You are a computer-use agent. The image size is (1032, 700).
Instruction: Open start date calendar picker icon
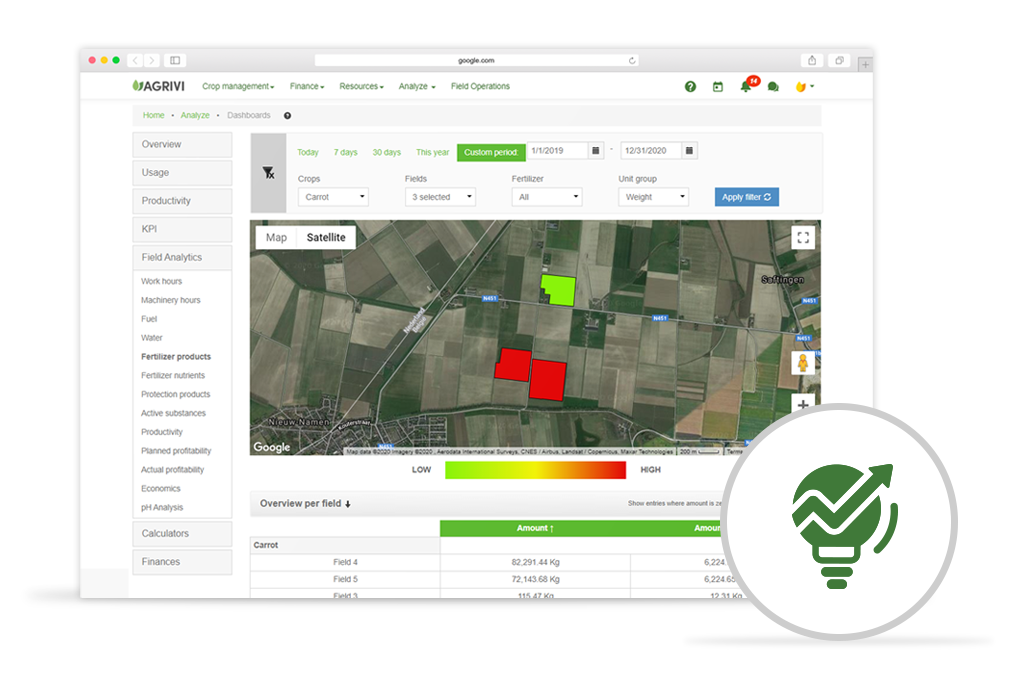tap(596, 151)
